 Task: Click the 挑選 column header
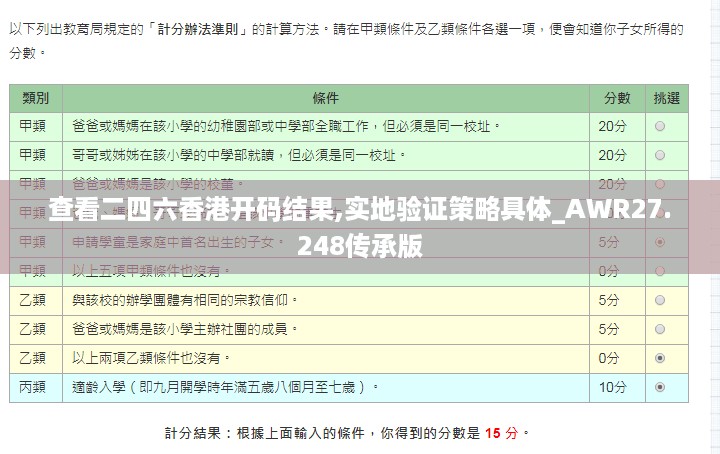point(666,98)
